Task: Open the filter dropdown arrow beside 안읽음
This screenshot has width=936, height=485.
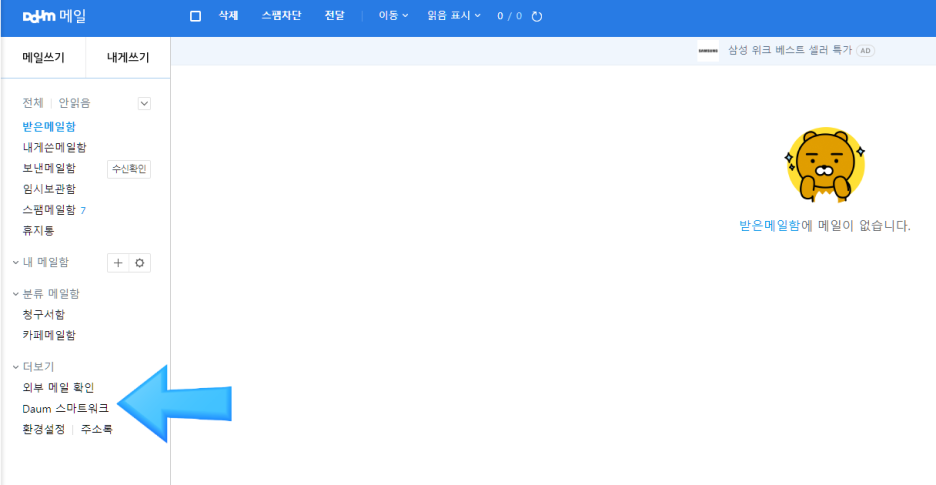Action: tap(144, 103)
